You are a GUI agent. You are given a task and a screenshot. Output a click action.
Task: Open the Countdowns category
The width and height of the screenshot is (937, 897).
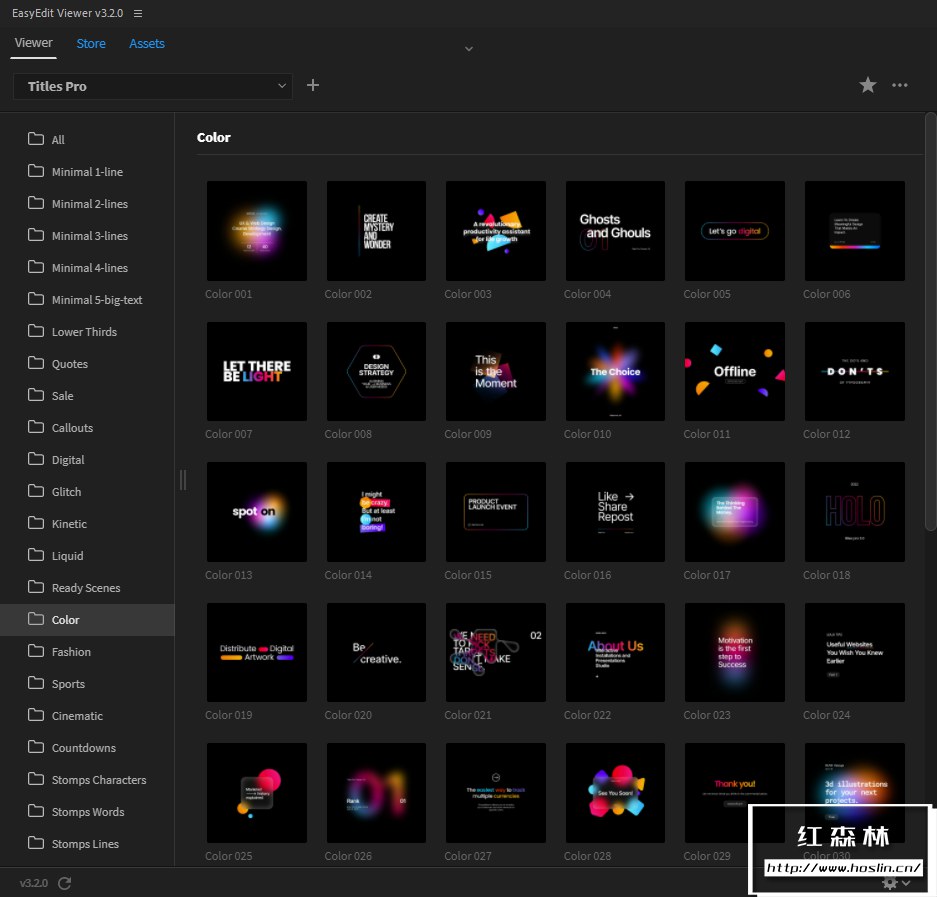[x=84, y=748]
